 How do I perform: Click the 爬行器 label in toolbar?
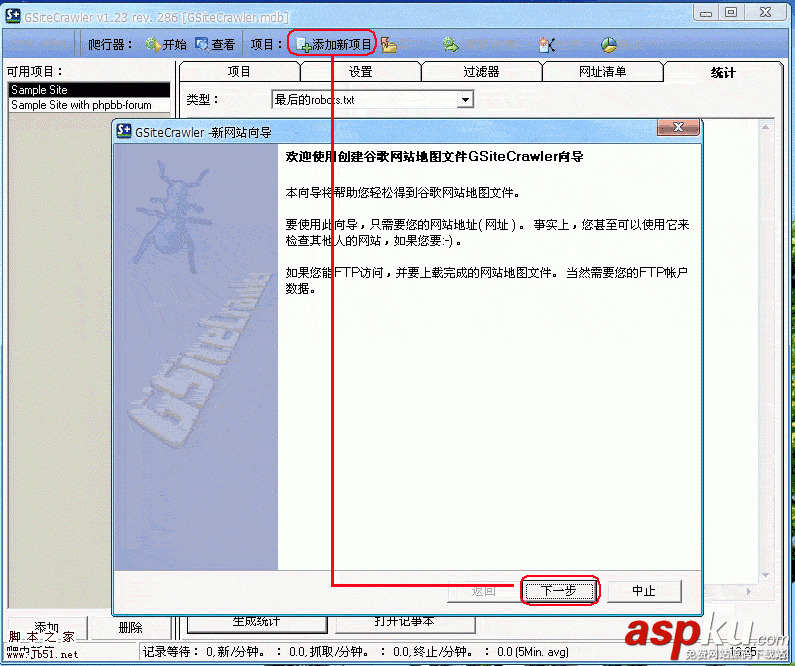point(110,45)
